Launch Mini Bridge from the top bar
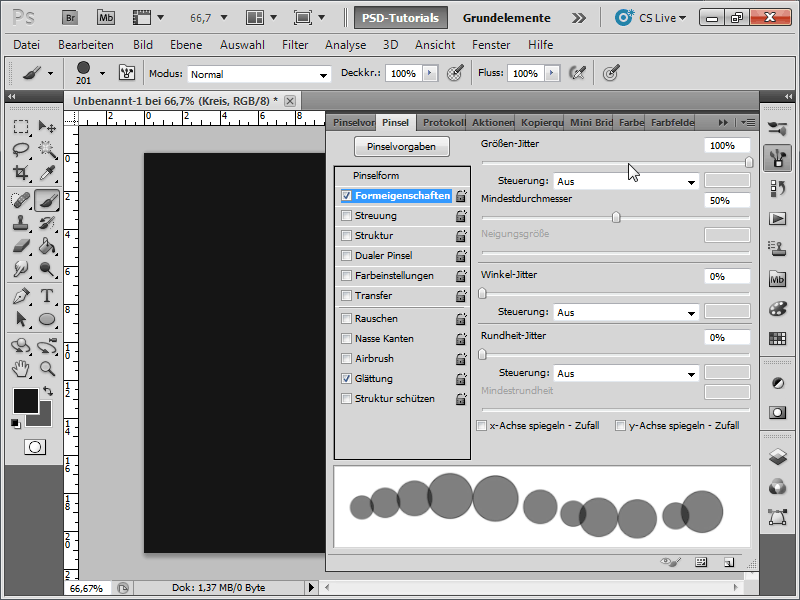800x600 pixels. click(x=106, y=18)
